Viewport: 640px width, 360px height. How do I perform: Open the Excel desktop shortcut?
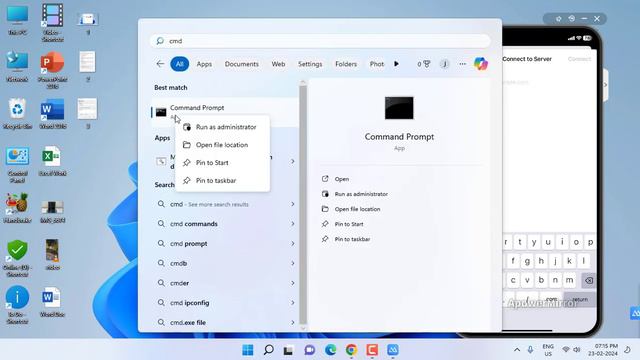click(52, 161)
